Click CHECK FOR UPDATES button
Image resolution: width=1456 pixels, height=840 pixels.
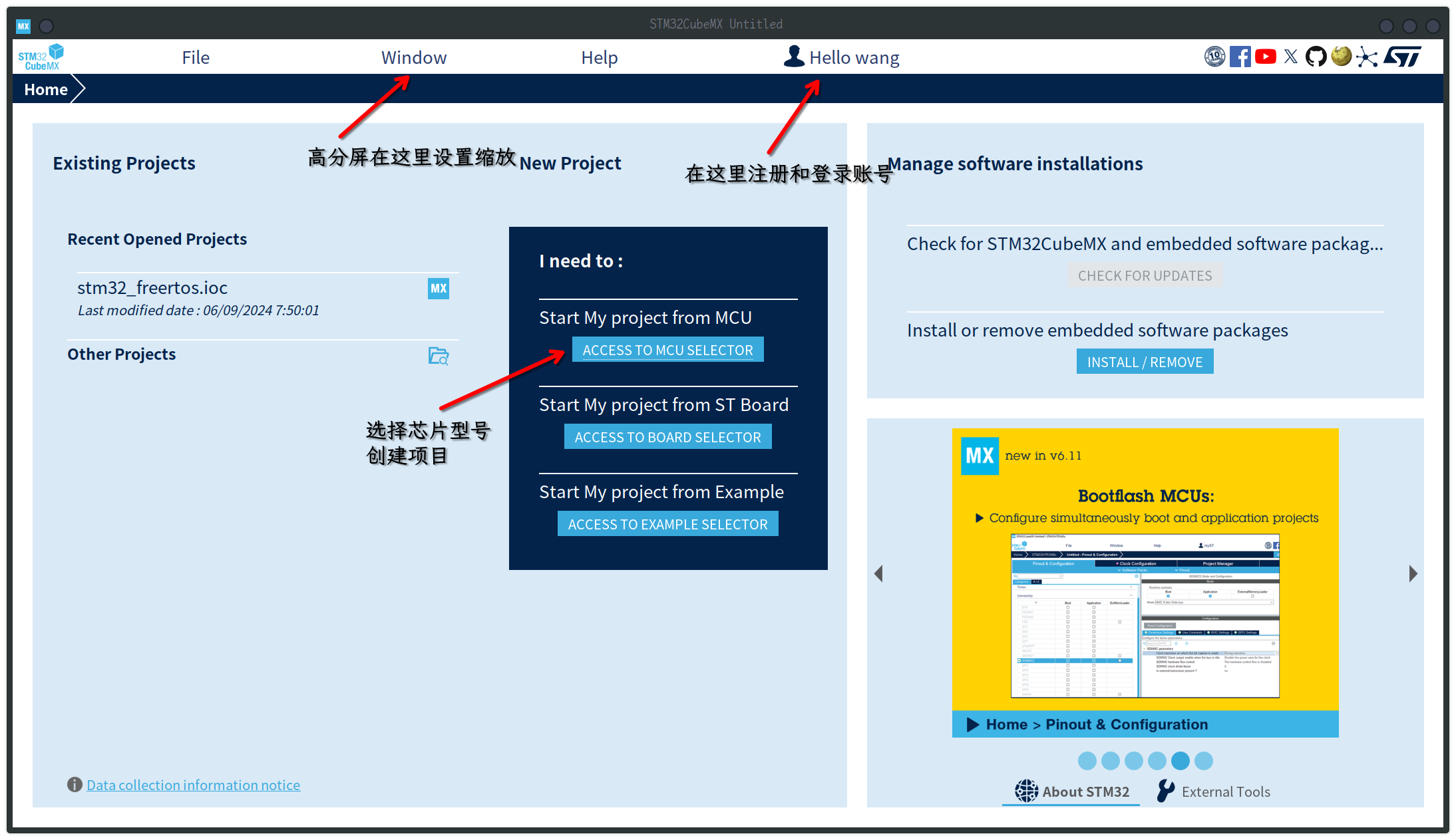[1145, 275]
